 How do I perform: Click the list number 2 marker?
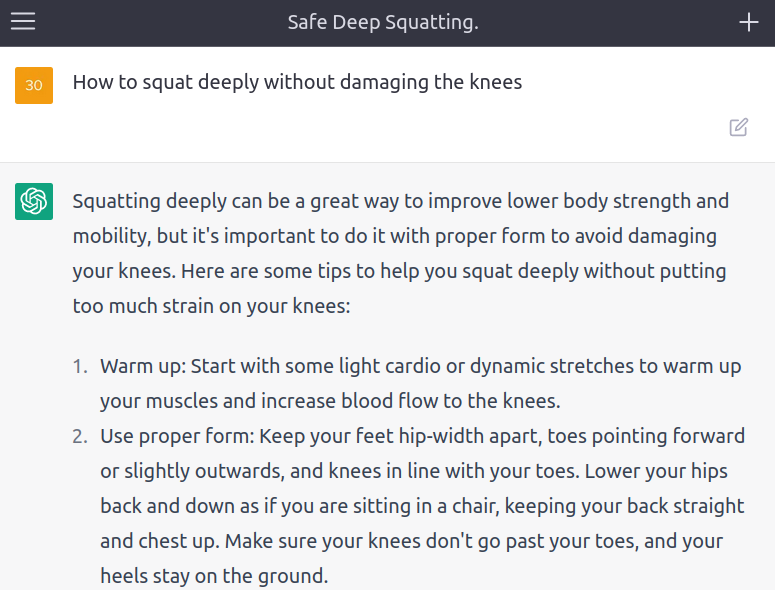click(80, 437)
